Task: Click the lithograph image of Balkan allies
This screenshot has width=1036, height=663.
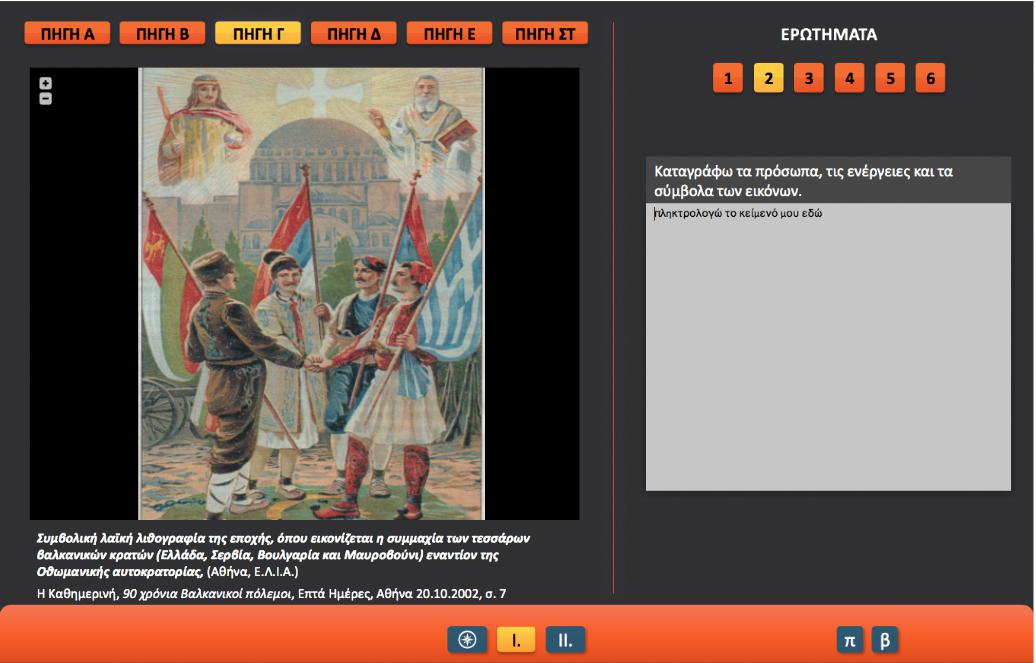Action: tap(311, 293)
